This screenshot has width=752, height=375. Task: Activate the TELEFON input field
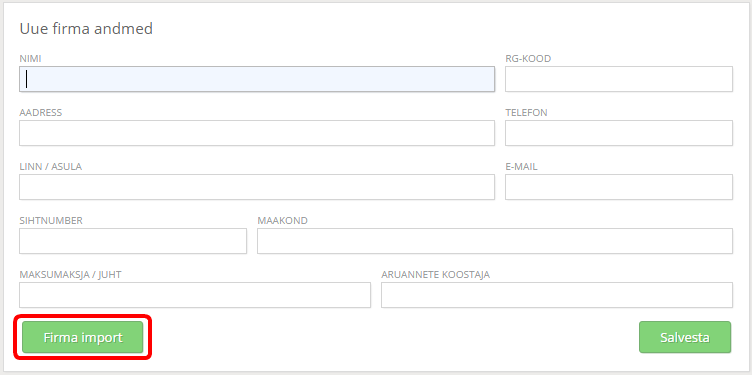(619, 133)
